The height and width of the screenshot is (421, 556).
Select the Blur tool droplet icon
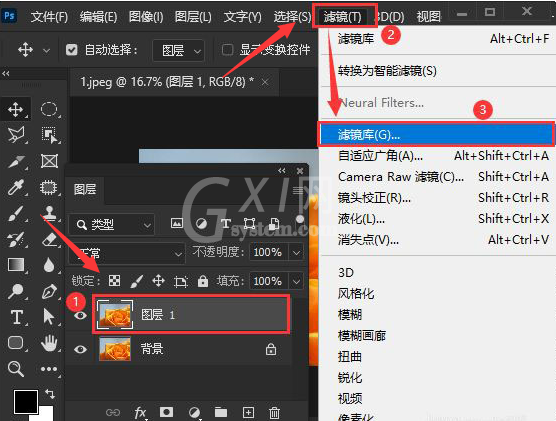coord(49,265)
